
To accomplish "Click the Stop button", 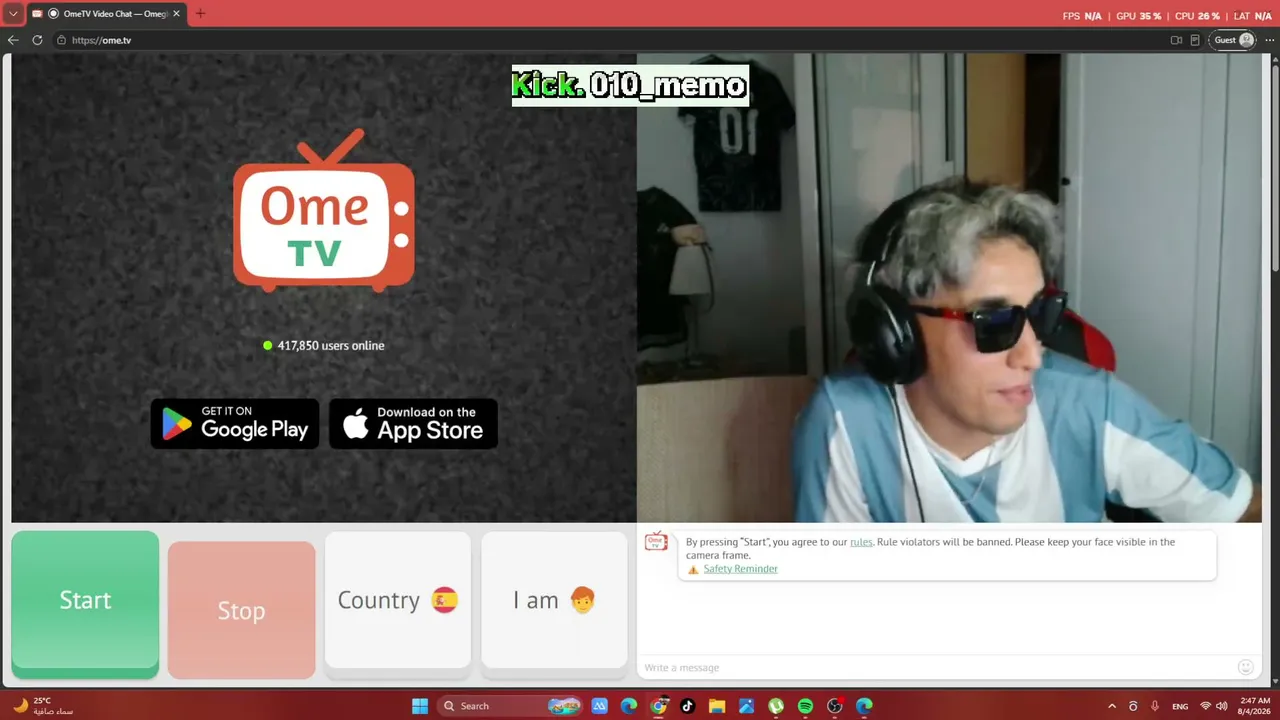I will pos(241,610).
